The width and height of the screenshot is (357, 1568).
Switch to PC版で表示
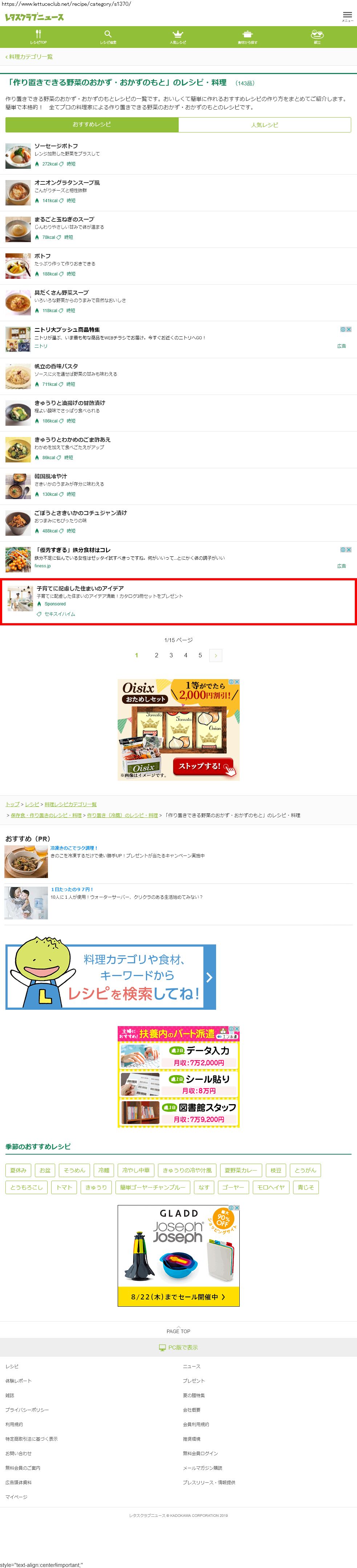(179, 1348)
